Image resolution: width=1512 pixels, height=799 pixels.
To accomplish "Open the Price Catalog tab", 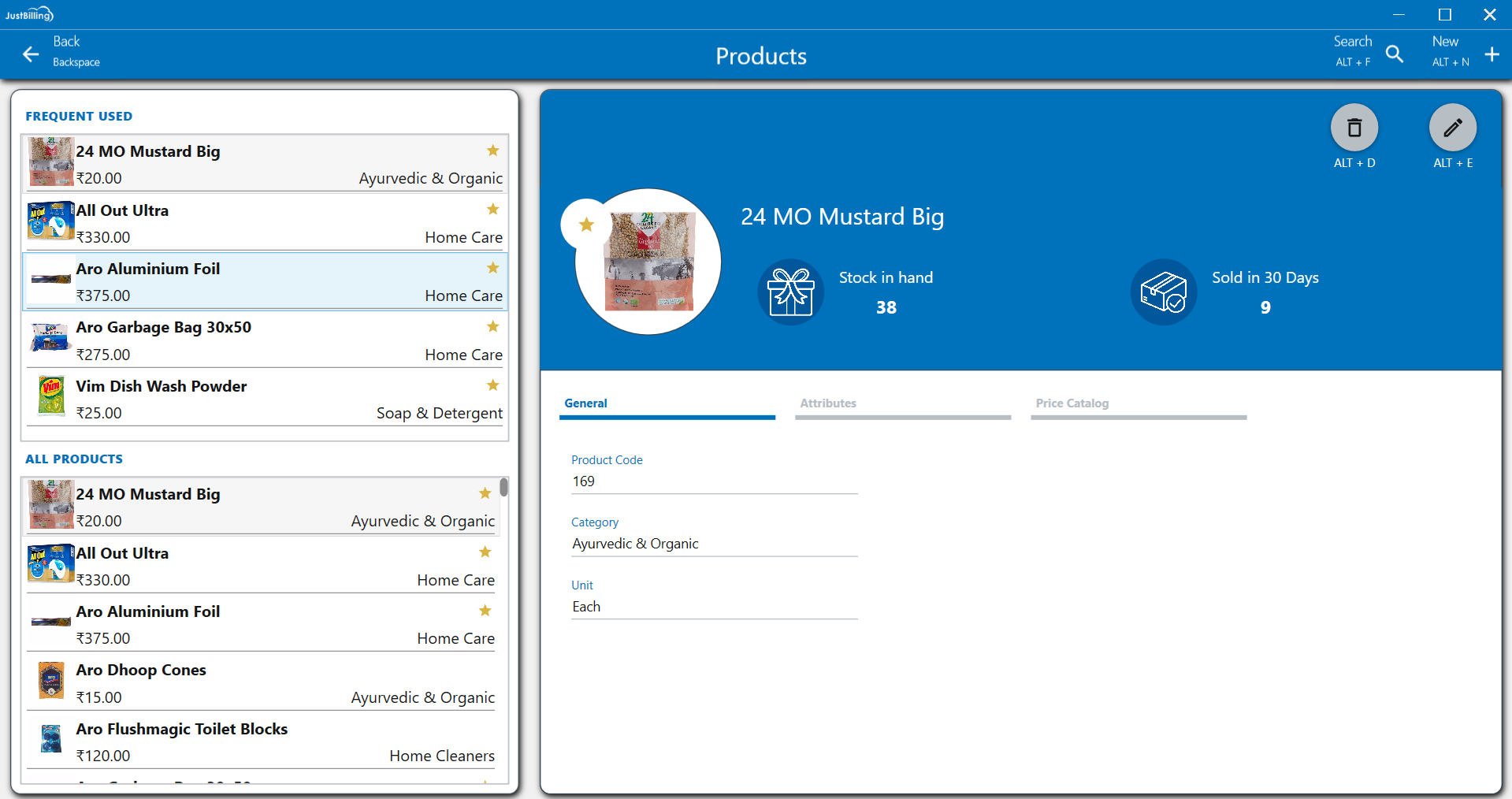I will click(1137, 404).
